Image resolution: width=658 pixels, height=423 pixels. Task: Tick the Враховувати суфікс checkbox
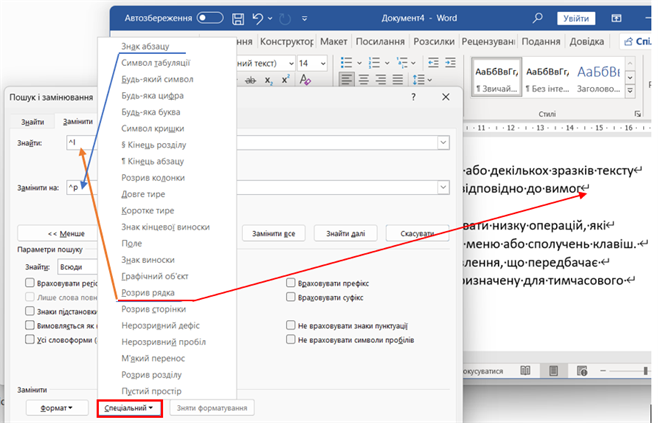pos(291,298)
